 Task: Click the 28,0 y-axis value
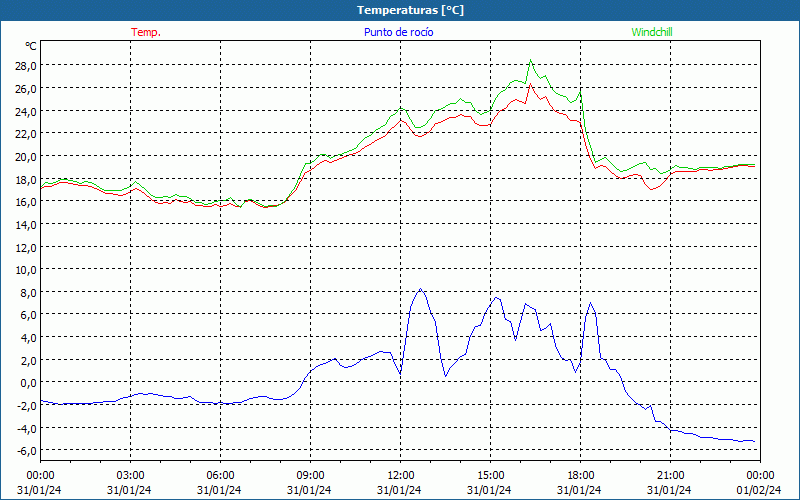(x=26, y=66)
